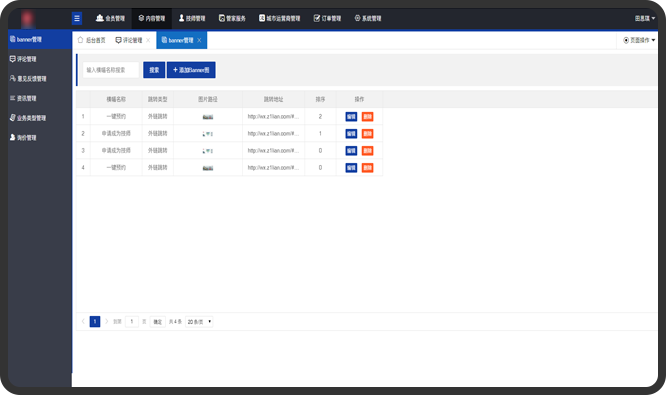The image size is (666, 395).
Task: Click the 添加Banner图 button
Action: [191, 70]
